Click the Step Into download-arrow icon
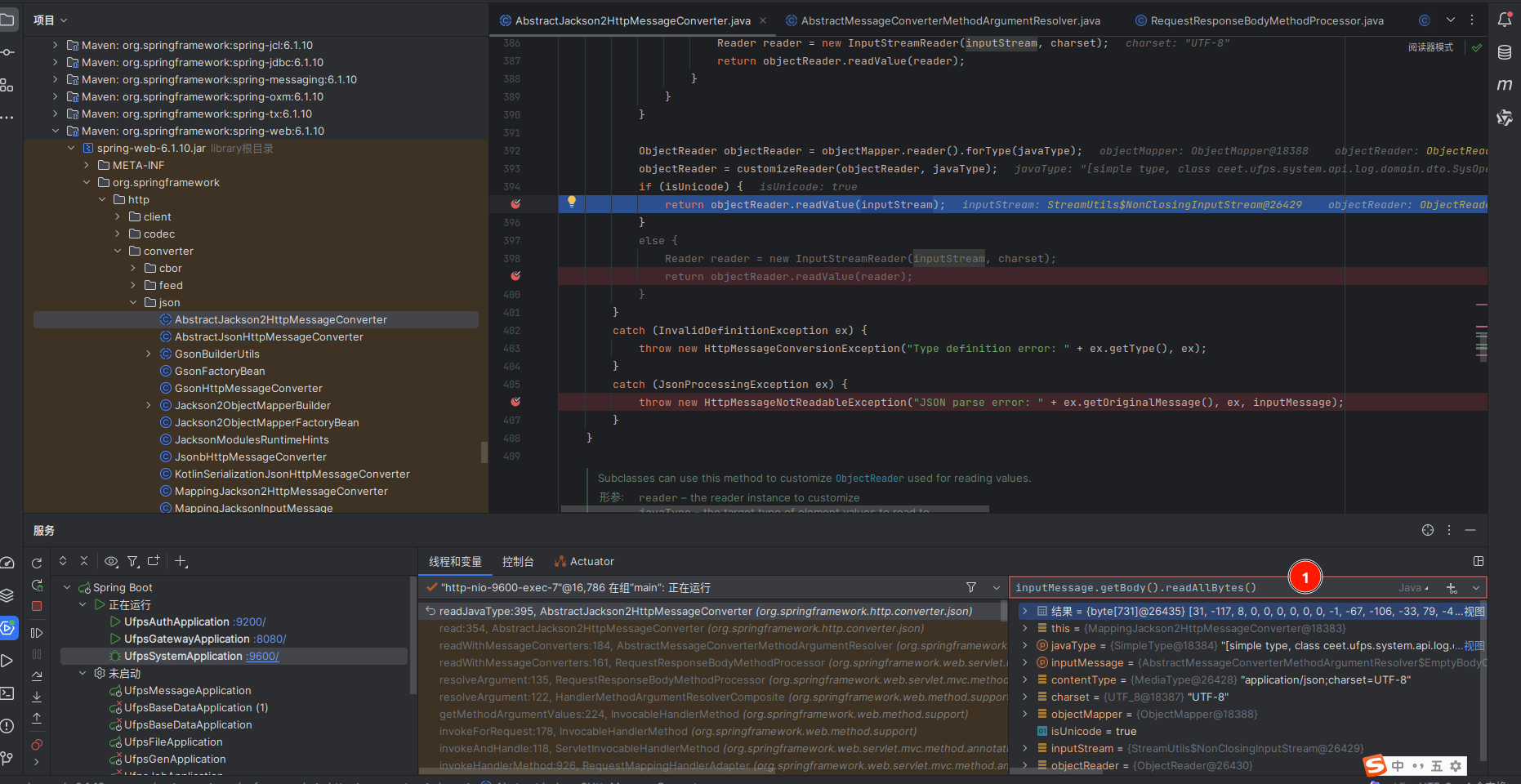 37,697
